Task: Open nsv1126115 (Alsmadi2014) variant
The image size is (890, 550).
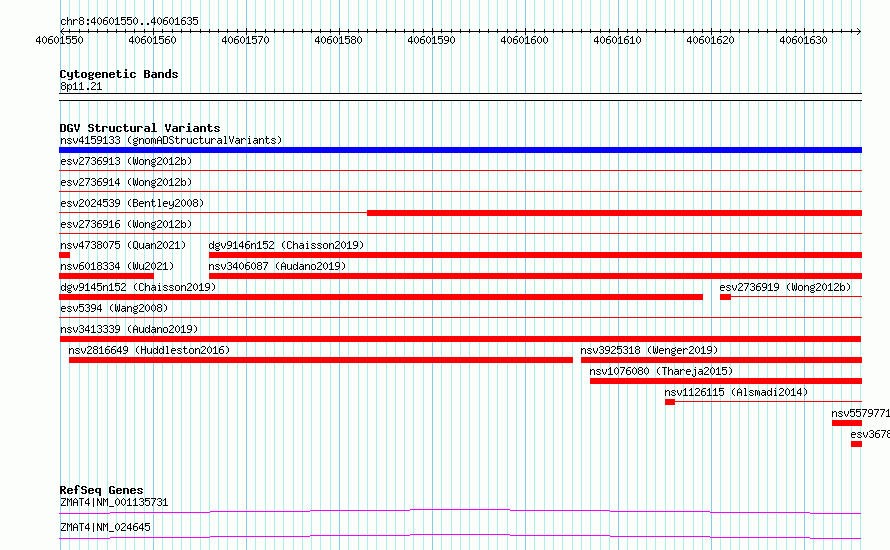Action: pos(736,392)
